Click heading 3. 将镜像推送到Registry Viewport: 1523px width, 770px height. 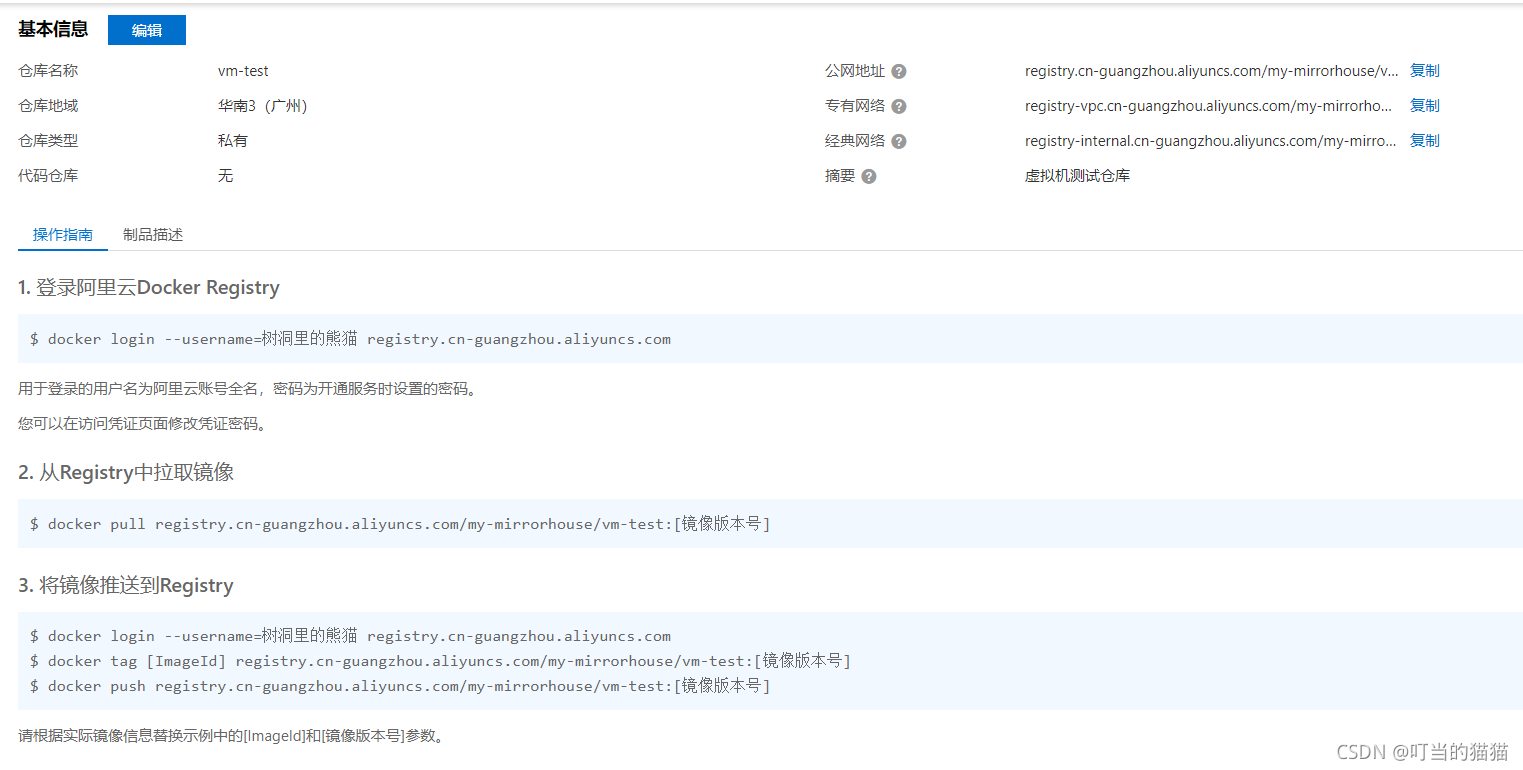[126, 586]
